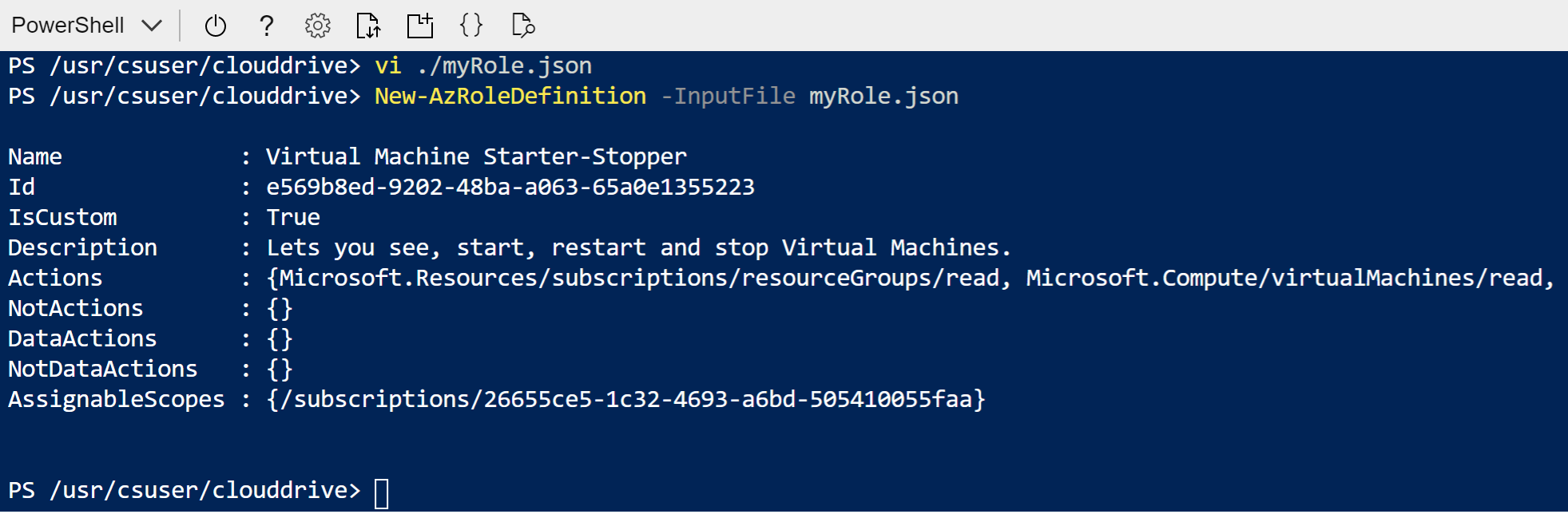Click the subscription path in AssignableScopes
This screenshot has width=1568, height=518.
626,399
